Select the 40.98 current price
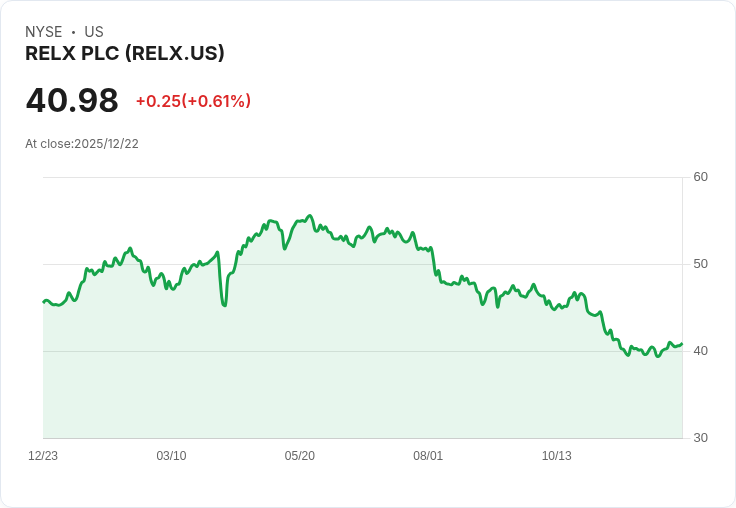 tap(72, 101)
